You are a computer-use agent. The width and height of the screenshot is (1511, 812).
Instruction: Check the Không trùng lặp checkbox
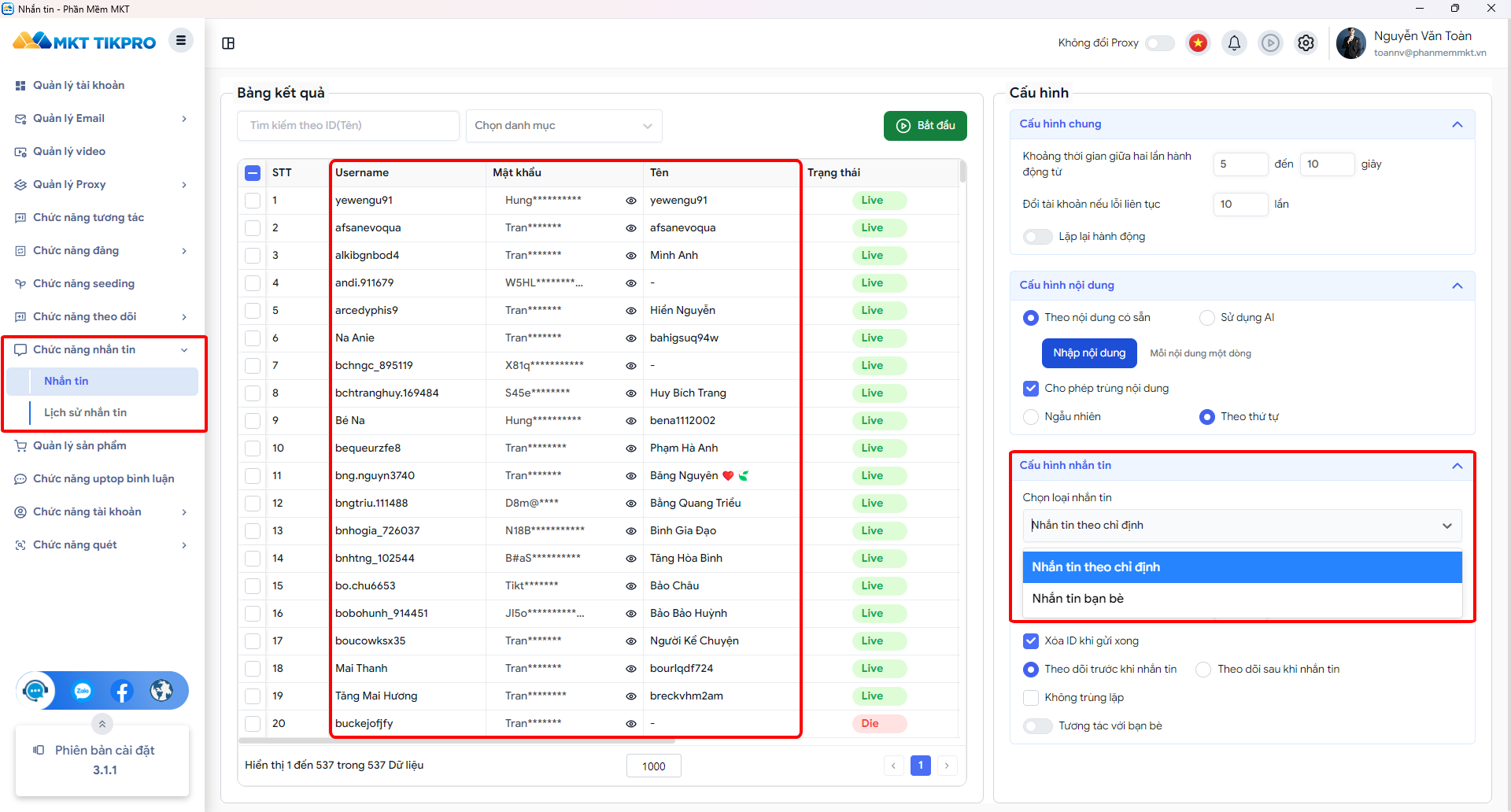point(1031,697)
